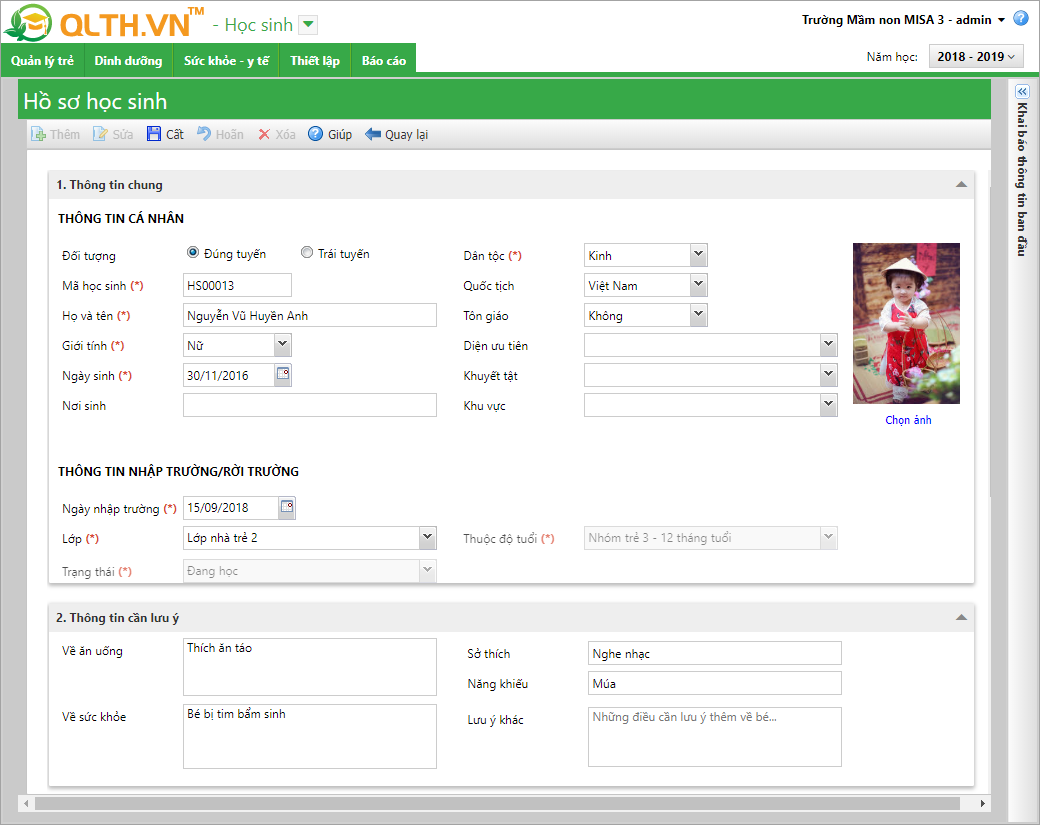Click the scrollbar right arrow
This screenshot has width=1040, height=825.
click(x=982, y=803)
